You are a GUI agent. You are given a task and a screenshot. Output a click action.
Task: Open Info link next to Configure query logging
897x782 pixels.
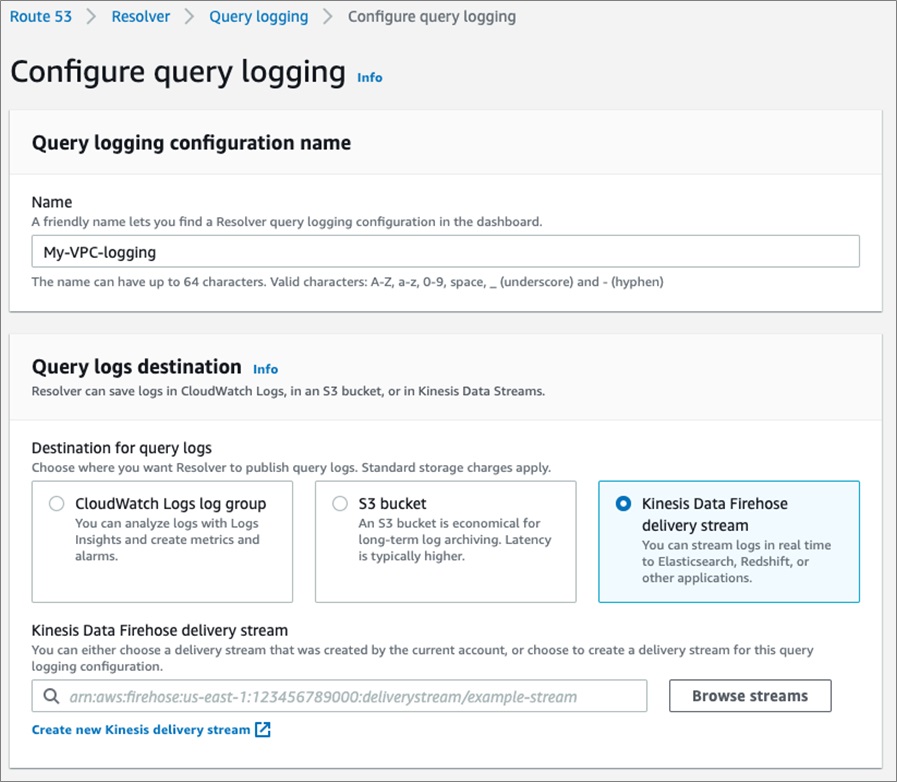click(370, 77)
